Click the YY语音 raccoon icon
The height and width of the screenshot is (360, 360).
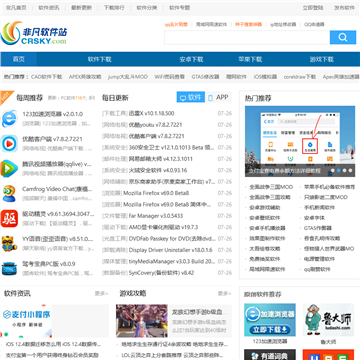click(9, 244)
